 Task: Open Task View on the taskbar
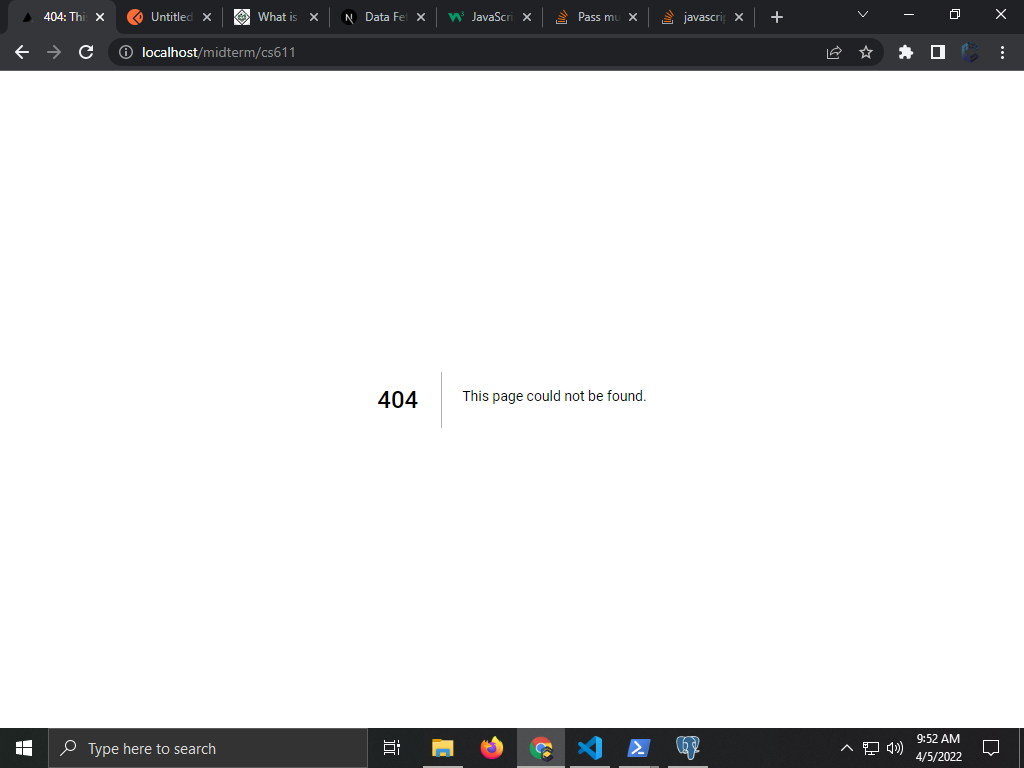coord(392,748)
